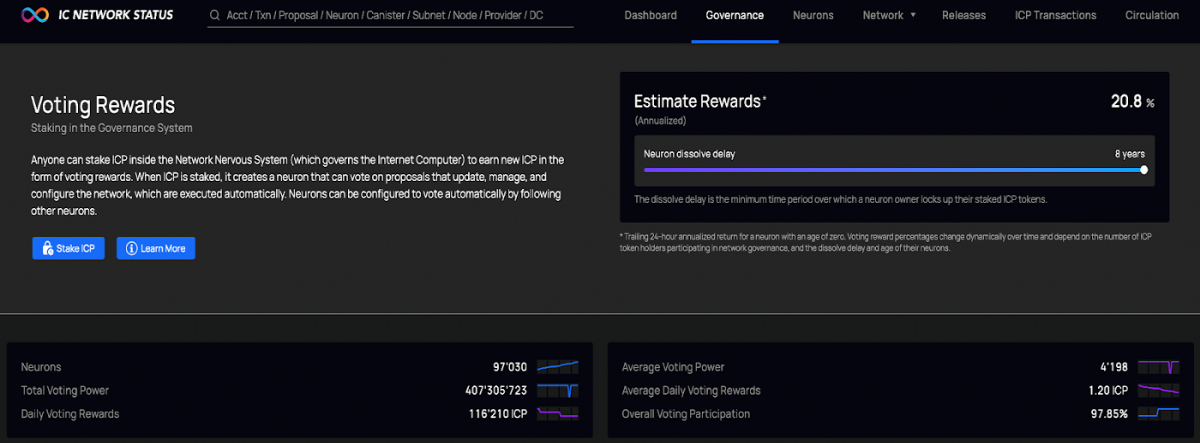Open ICP Transactions page

pyautogui.click(x=1055, y=15)
